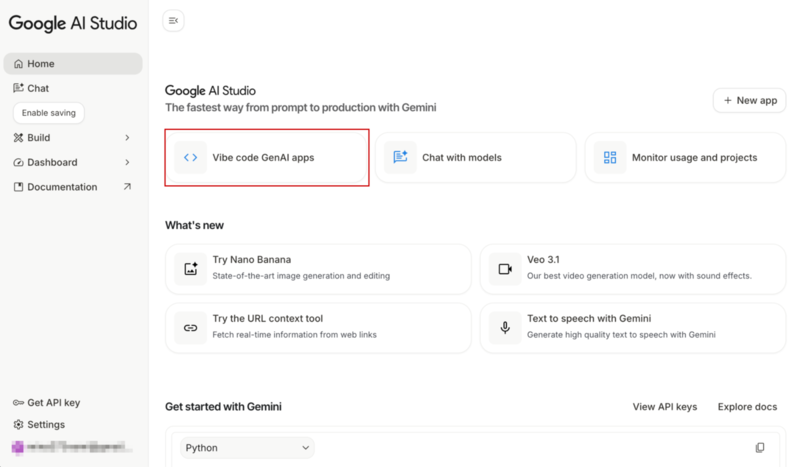Click the key icon beside Get API key
This screenshot has width=800, height=467.
coord(18,403)
